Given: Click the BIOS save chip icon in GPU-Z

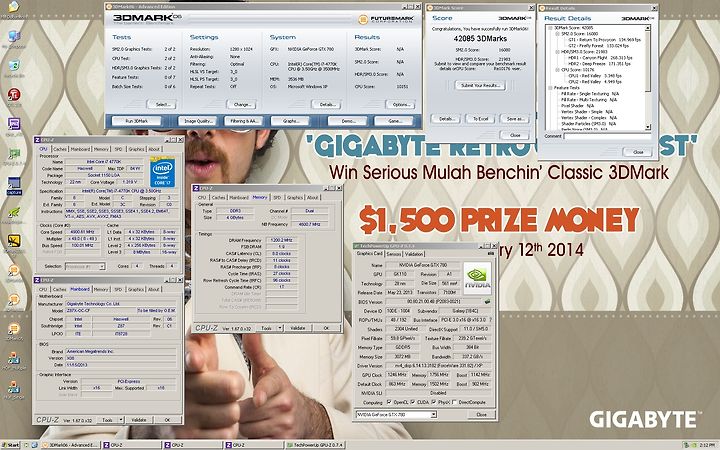Looking at the screenshot, I should point(487,302).
